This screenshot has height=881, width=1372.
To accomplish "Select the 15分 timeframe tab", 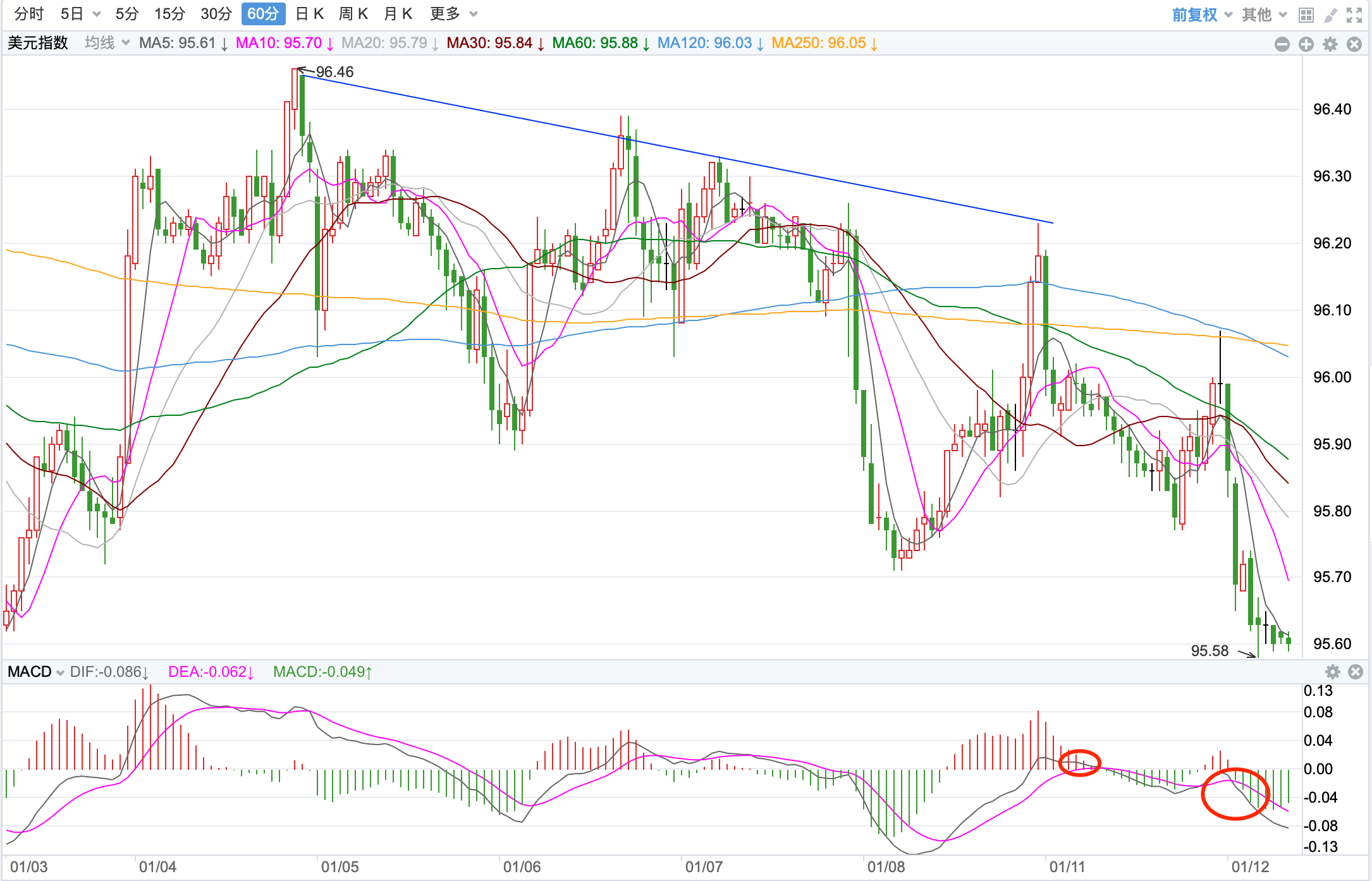I will click(170, 14).
